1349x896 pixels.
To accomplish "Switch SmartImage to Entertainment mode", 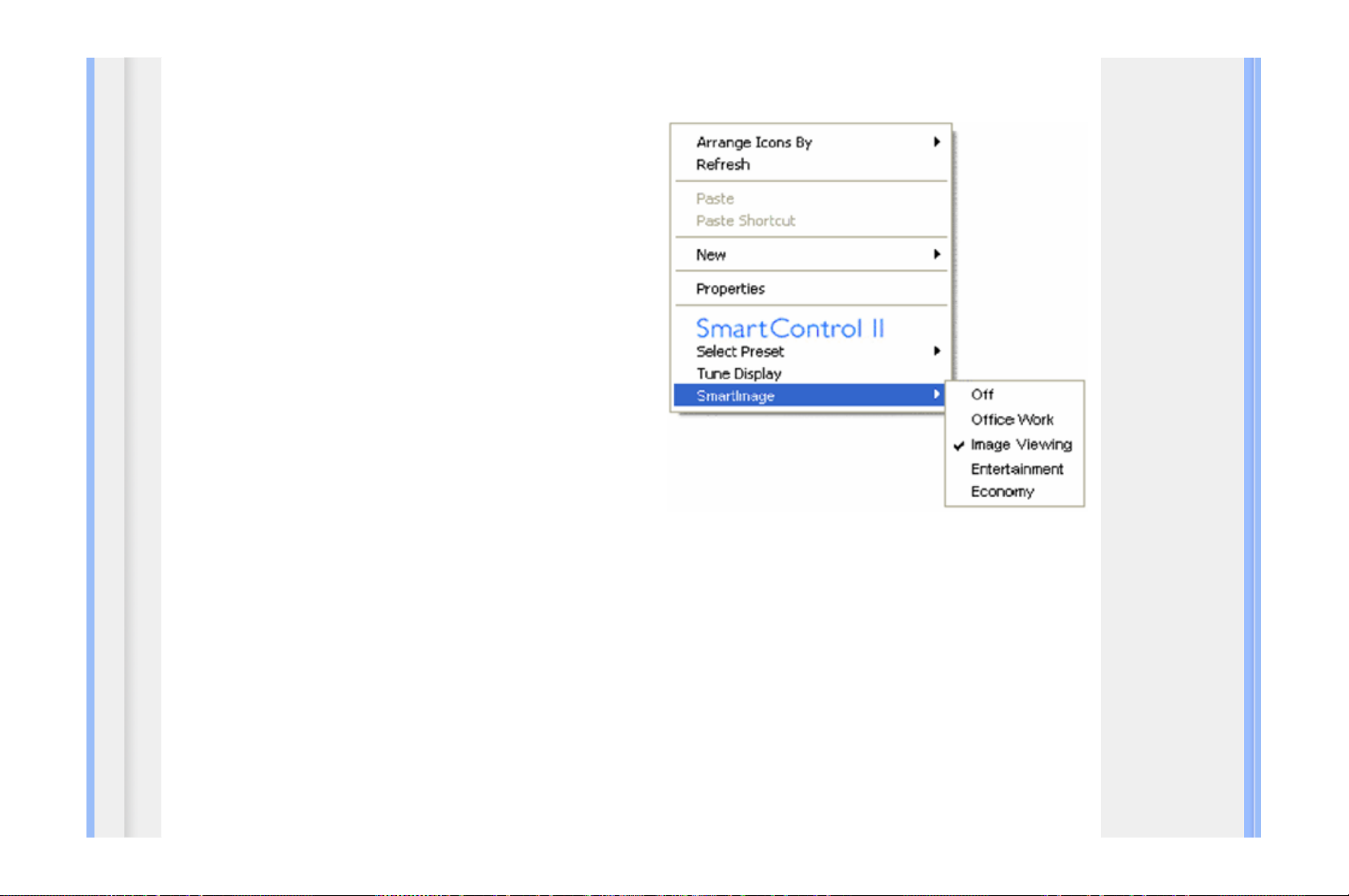I will point(1017,469).
